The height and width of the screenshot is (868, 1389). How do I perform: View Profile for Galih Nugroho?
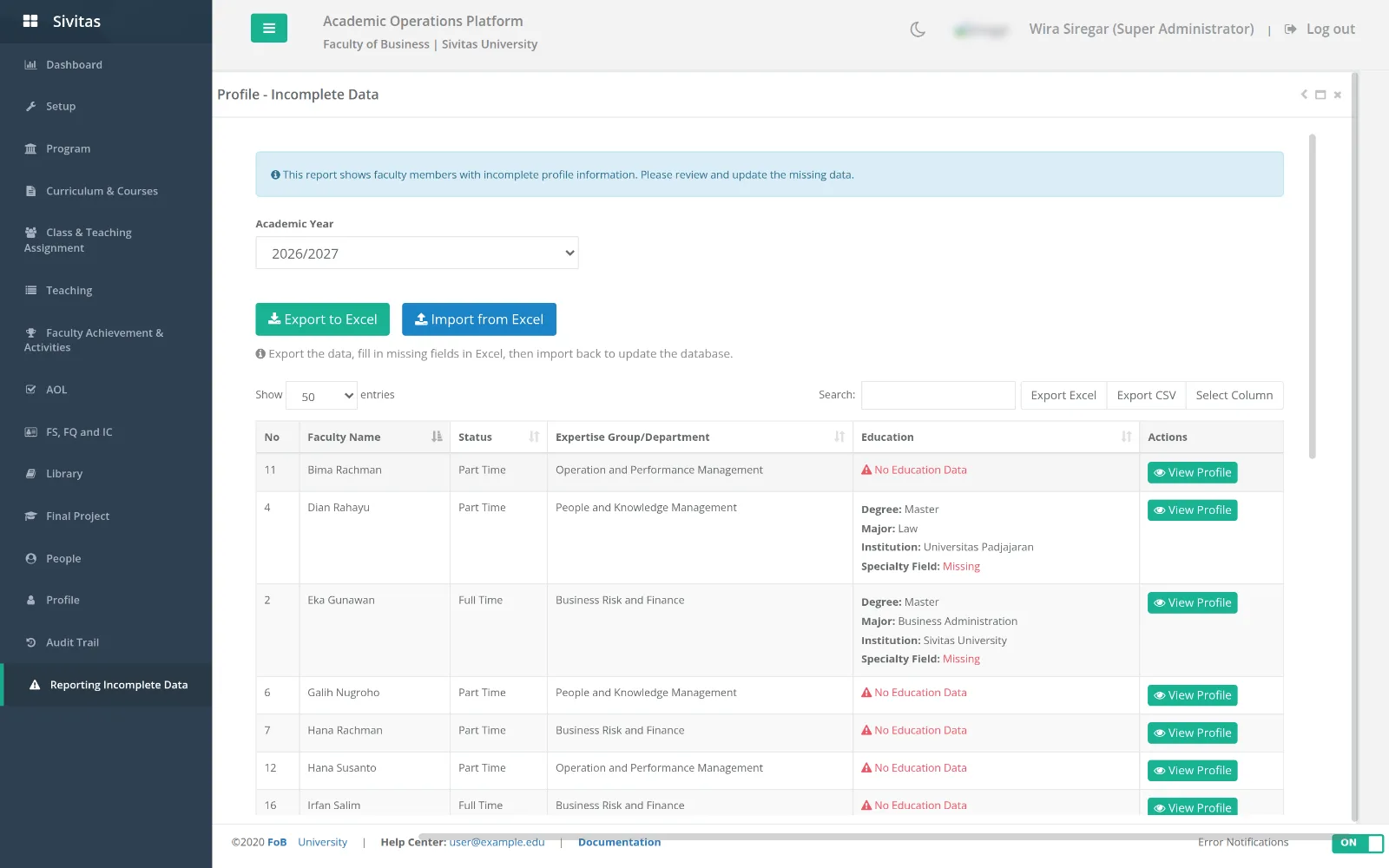click(x=1192, y=695)
